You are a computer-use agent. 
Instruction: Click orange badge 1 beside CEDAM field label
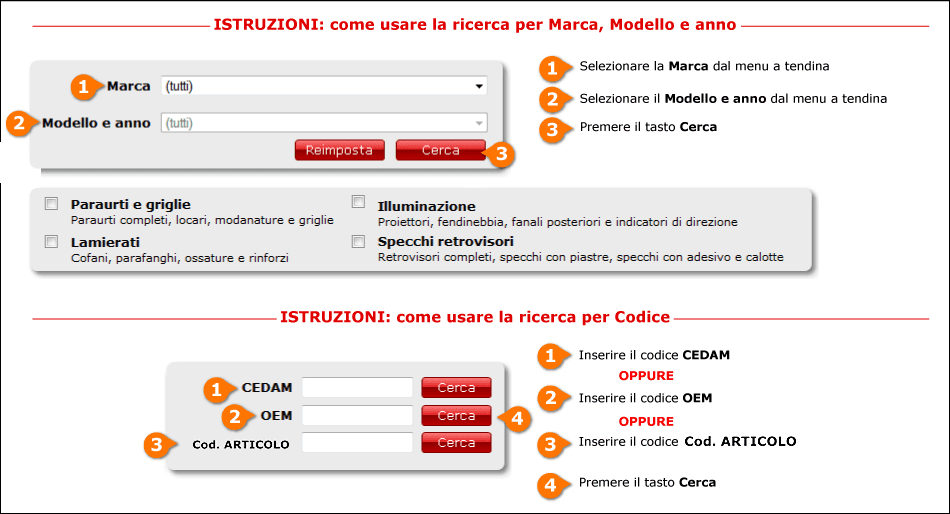(216, 390)
